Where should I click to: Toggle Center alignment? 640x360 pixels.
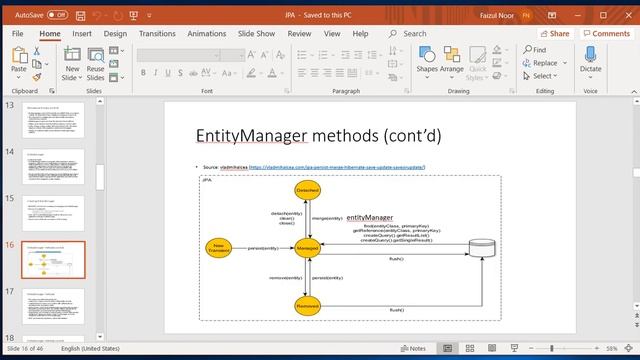coord(314,73)
